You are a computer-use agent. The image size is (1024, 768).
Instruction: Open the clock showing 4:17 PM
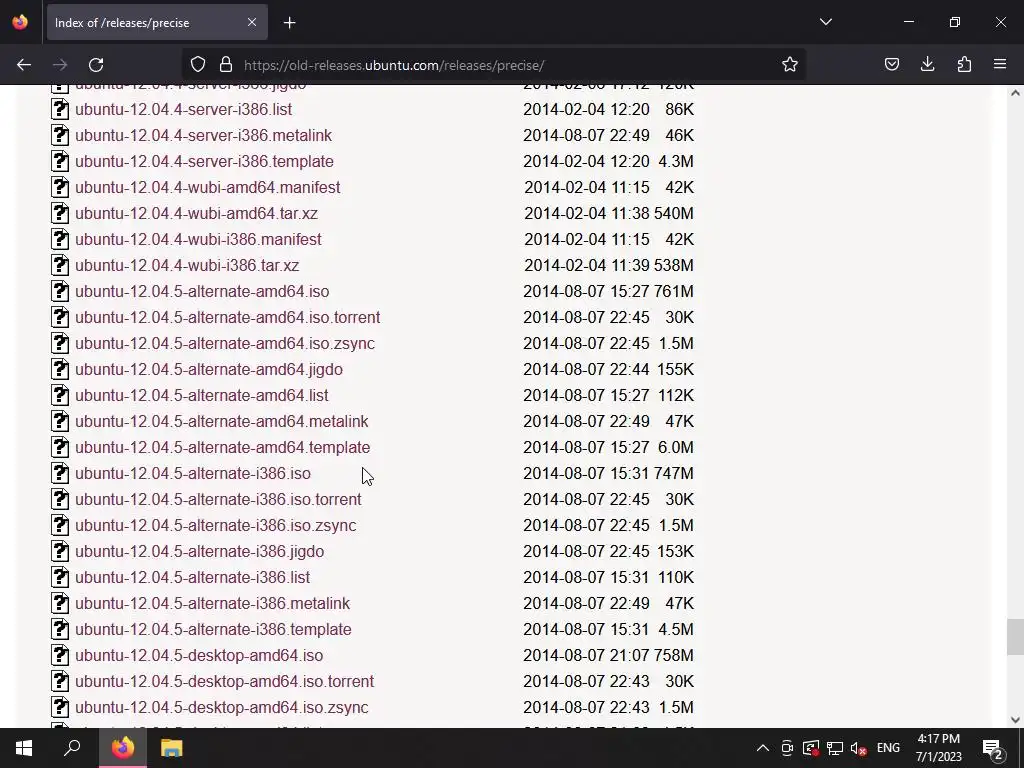(x=938, y=748)
